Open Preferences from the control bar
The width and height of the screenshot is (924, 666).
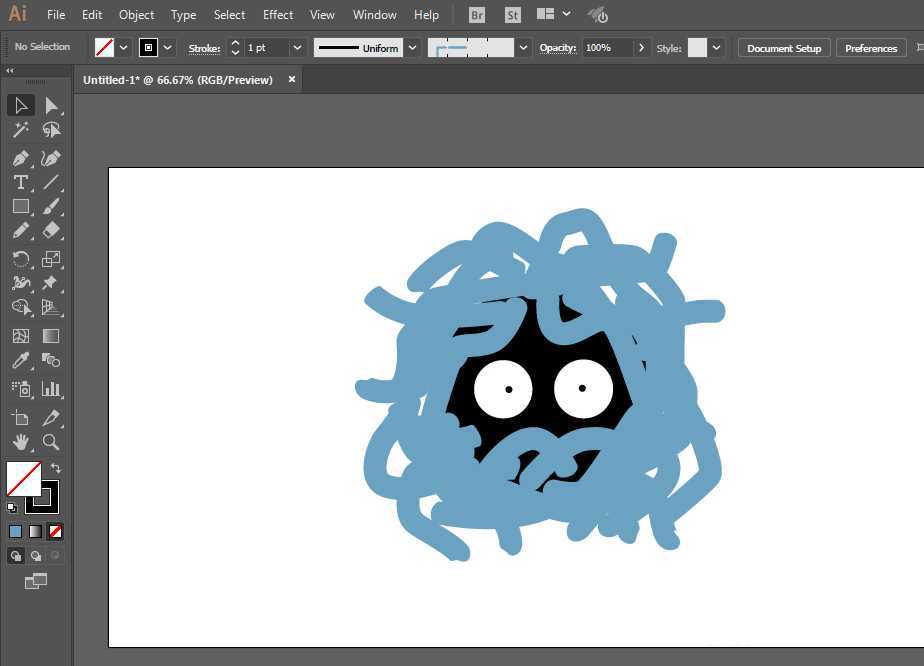coord(871,48)
